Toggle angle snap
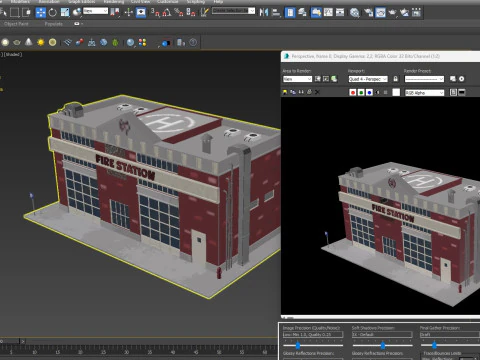 point(167,13)
